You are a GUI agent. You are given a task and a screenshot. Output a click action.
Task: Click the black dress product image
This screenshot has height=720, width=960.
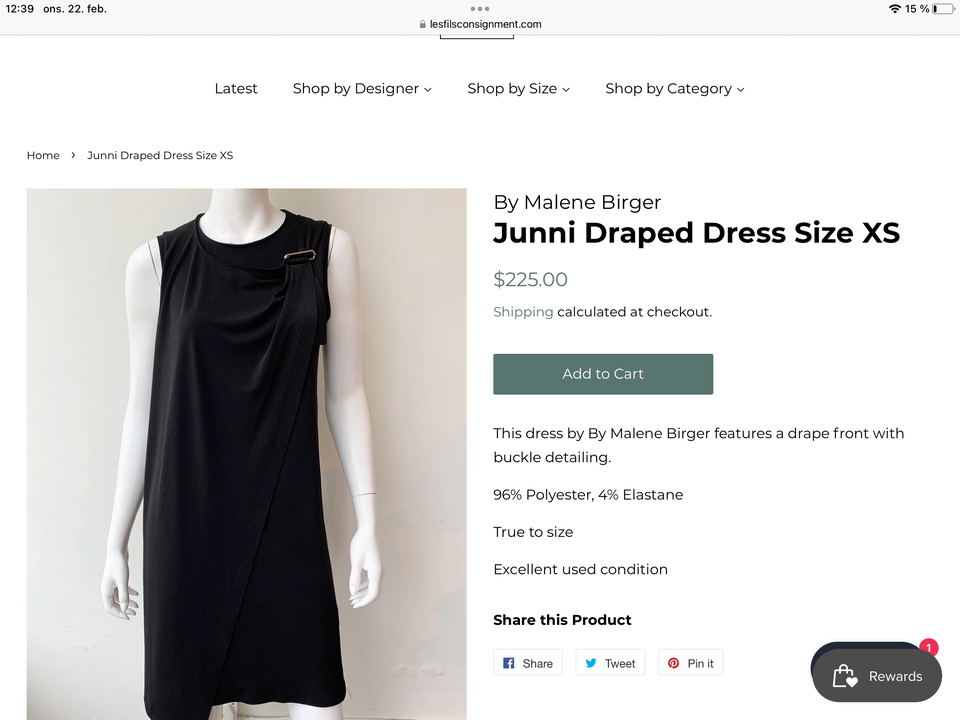246,454
